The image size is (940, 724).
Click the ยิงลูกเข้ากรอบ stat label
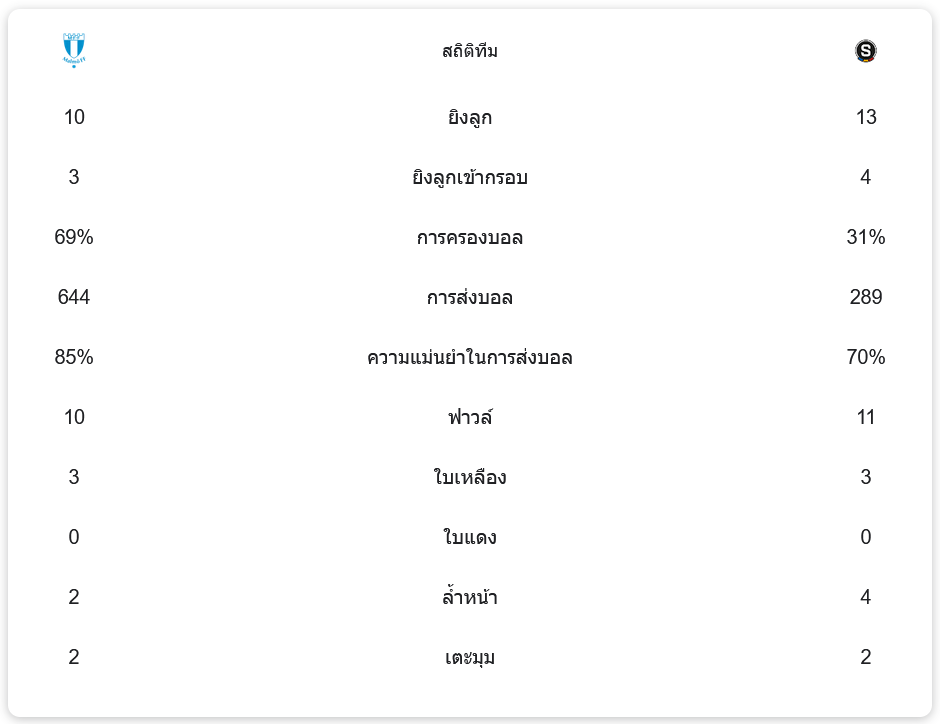(470, 178)
